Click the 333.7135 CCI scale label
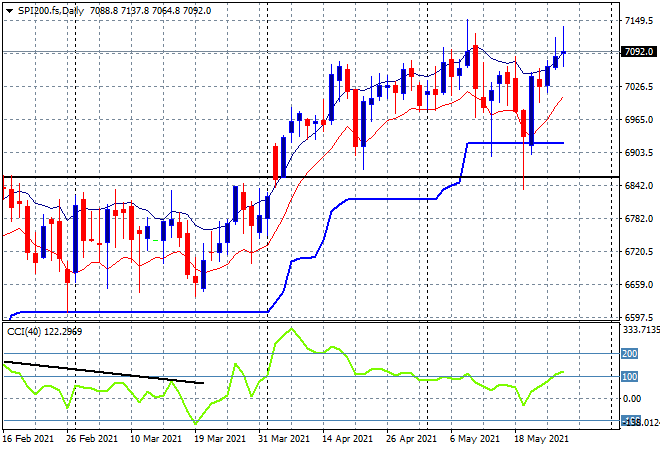Viewport: 660px width, 450px height. click(641, 330)
